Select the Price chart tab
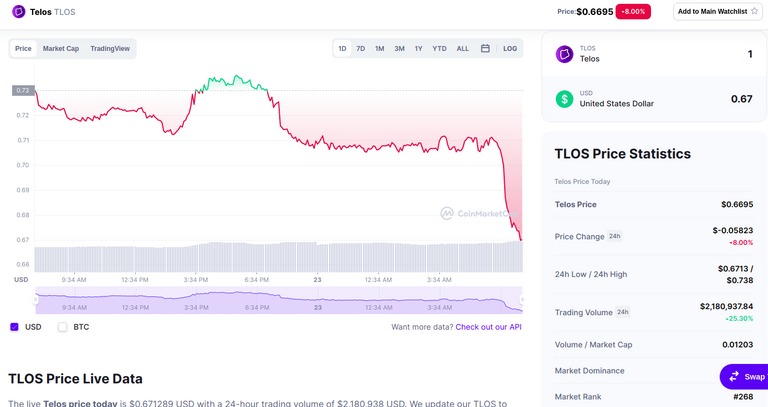The width and height of the screenshot is (768, 407). click(23, 48)
